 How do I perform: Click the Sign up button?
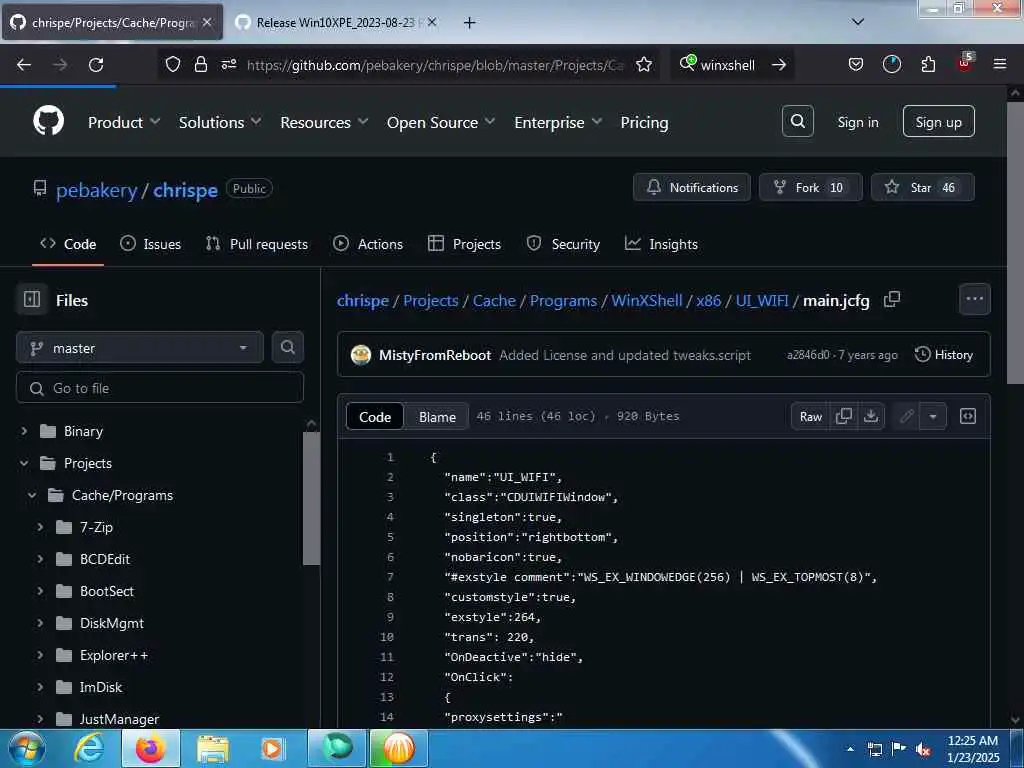(x=938, y=121)
